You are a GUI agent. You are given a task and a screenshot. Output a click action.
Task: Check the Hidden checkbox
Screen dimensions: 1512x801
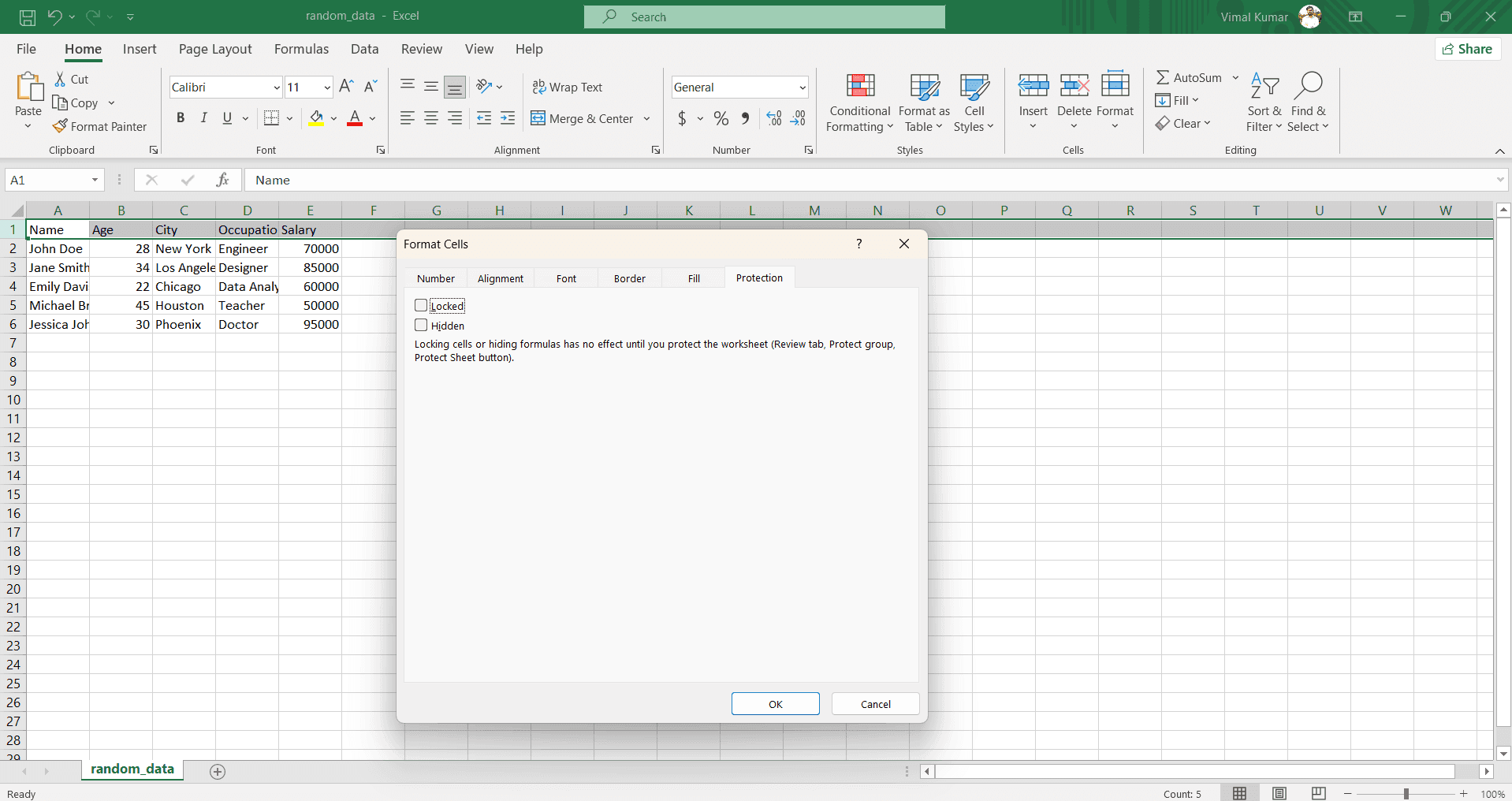point(421,325)
